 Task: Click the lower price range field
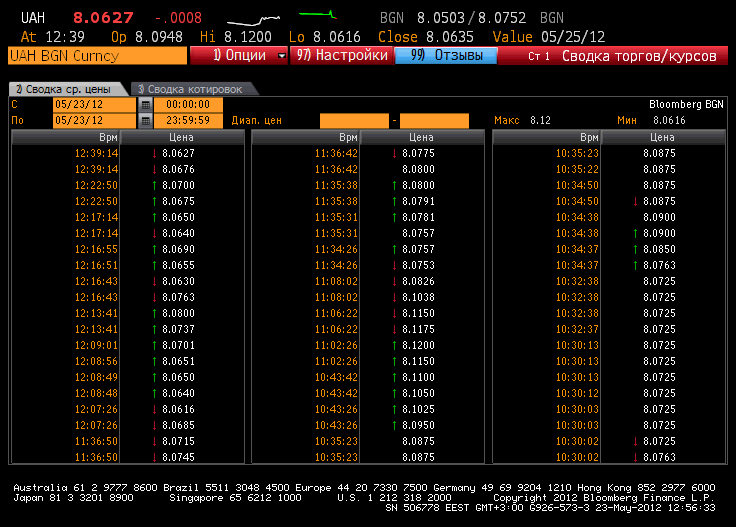point(354,121)
